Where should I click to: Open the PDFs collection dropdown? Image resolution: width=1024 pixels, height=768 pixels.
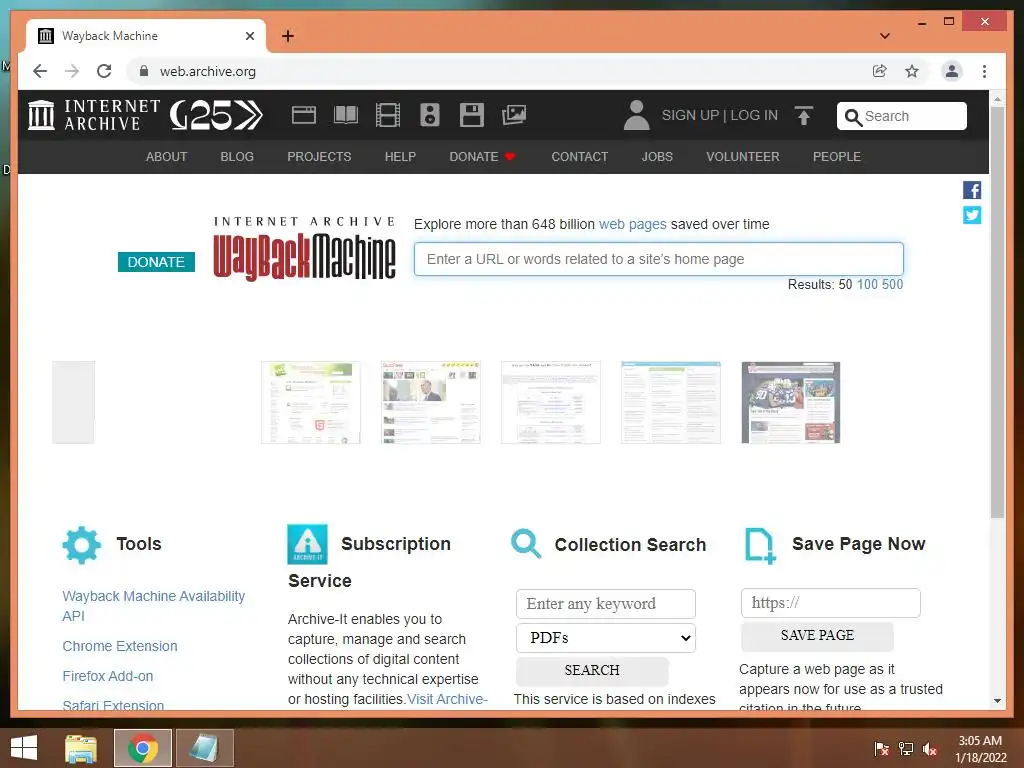pyautogui.click(x=605, y=638)
